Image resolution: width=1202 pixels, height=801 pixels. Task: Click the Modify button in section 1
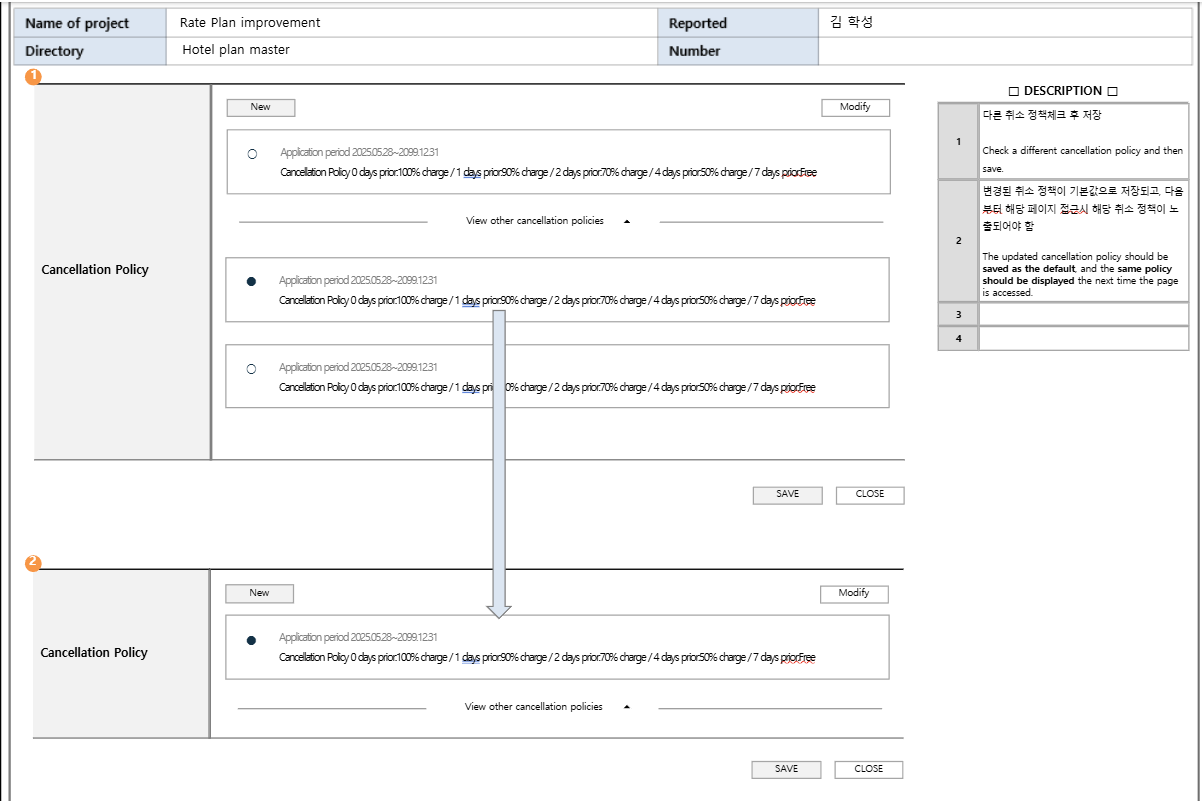855,107
